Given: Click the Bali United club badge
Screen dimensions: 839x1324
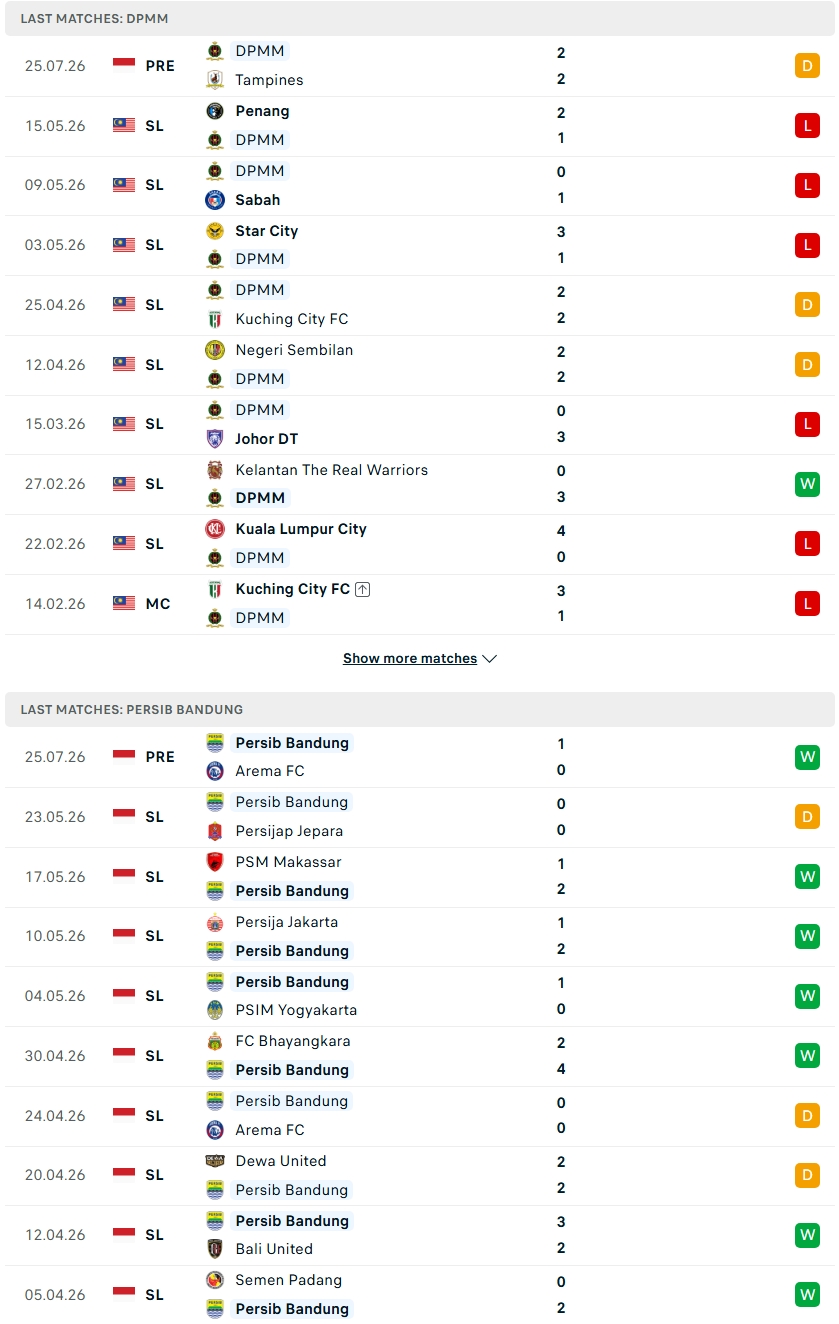Looking at the screenshot, I should pos(215,1249).
